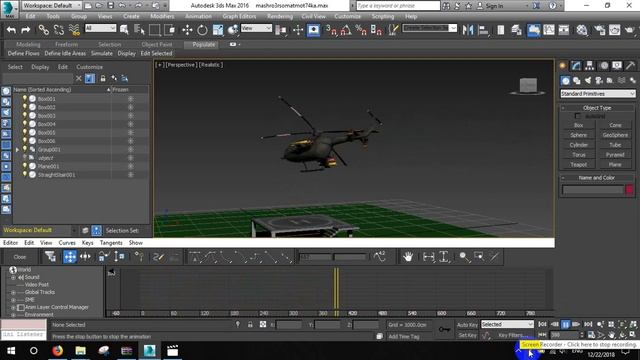640x360 pixels.
Task: Select the Select and Link tool
Action: [x=43, y=30]
